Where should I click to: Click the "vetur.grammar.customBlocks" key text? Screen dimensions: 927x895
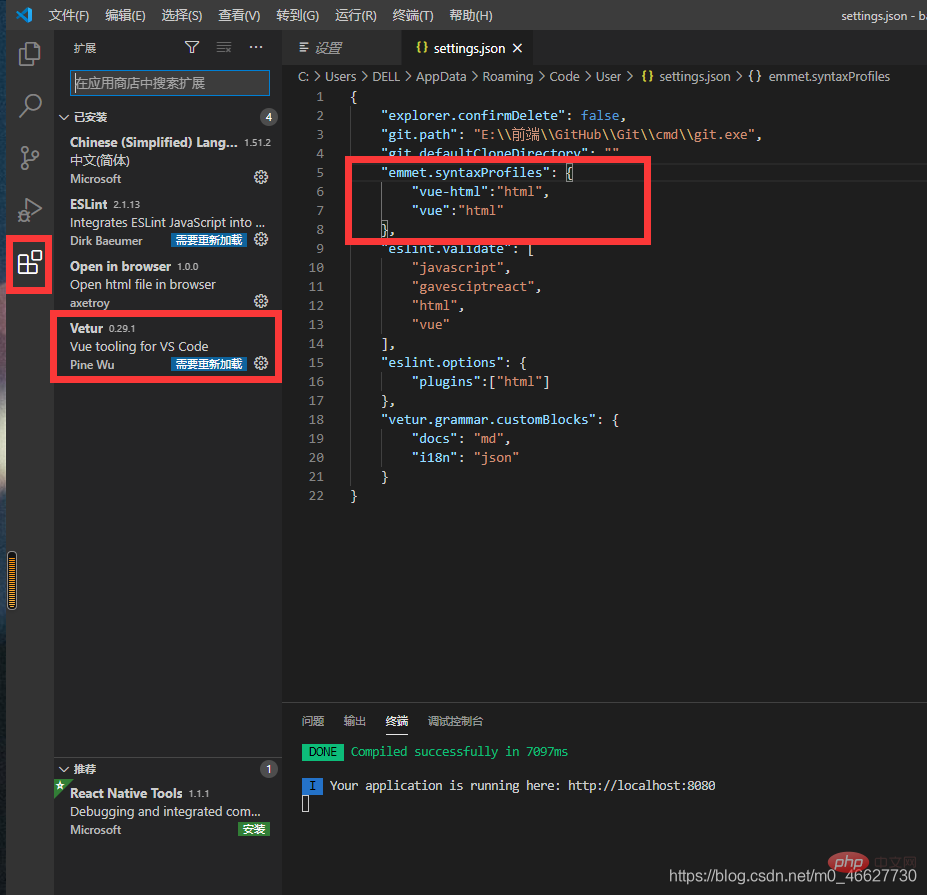(x=488, y=420)
